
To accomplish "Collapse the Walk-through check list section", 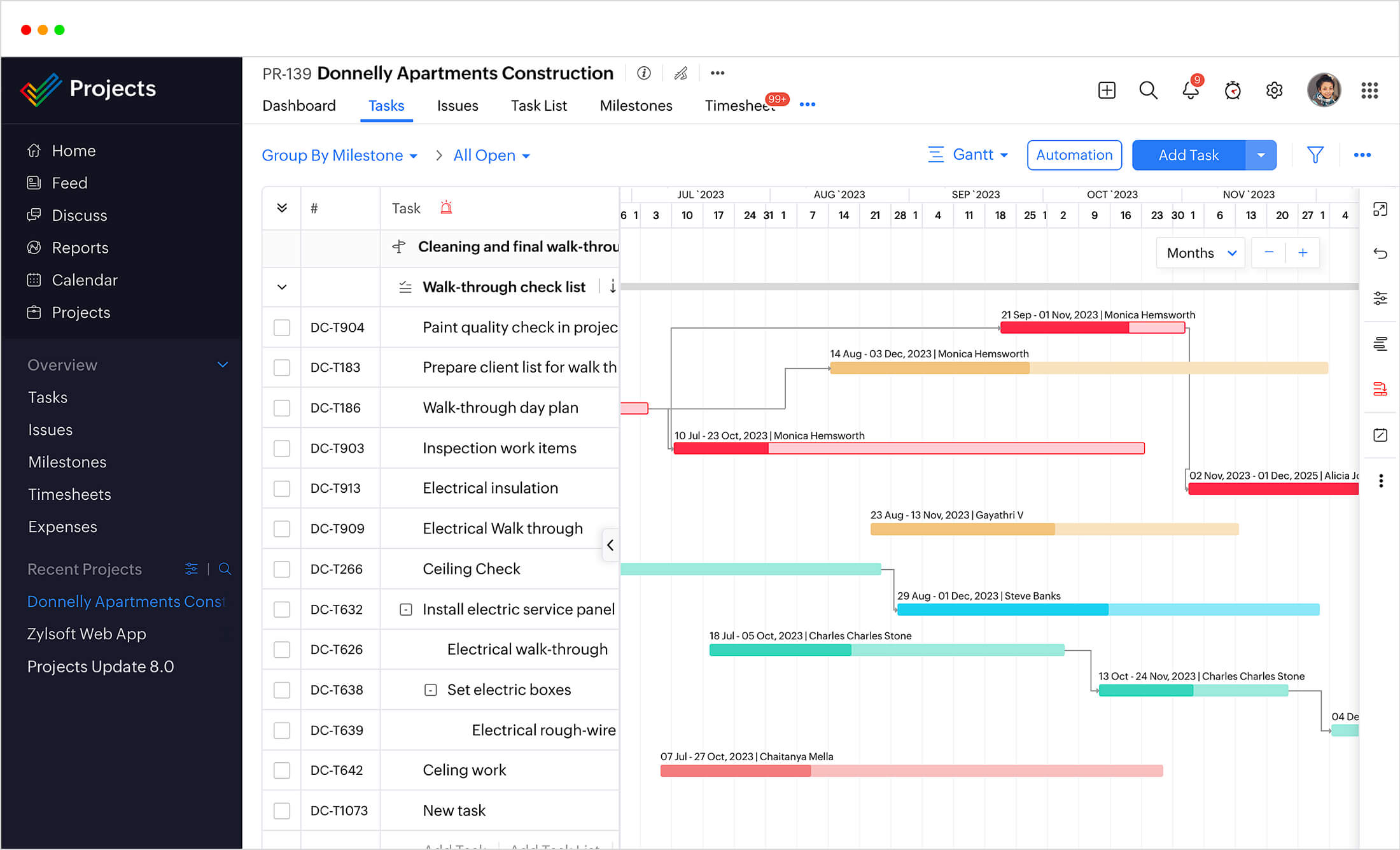I will pyautogui.click(x=281, y=287).
